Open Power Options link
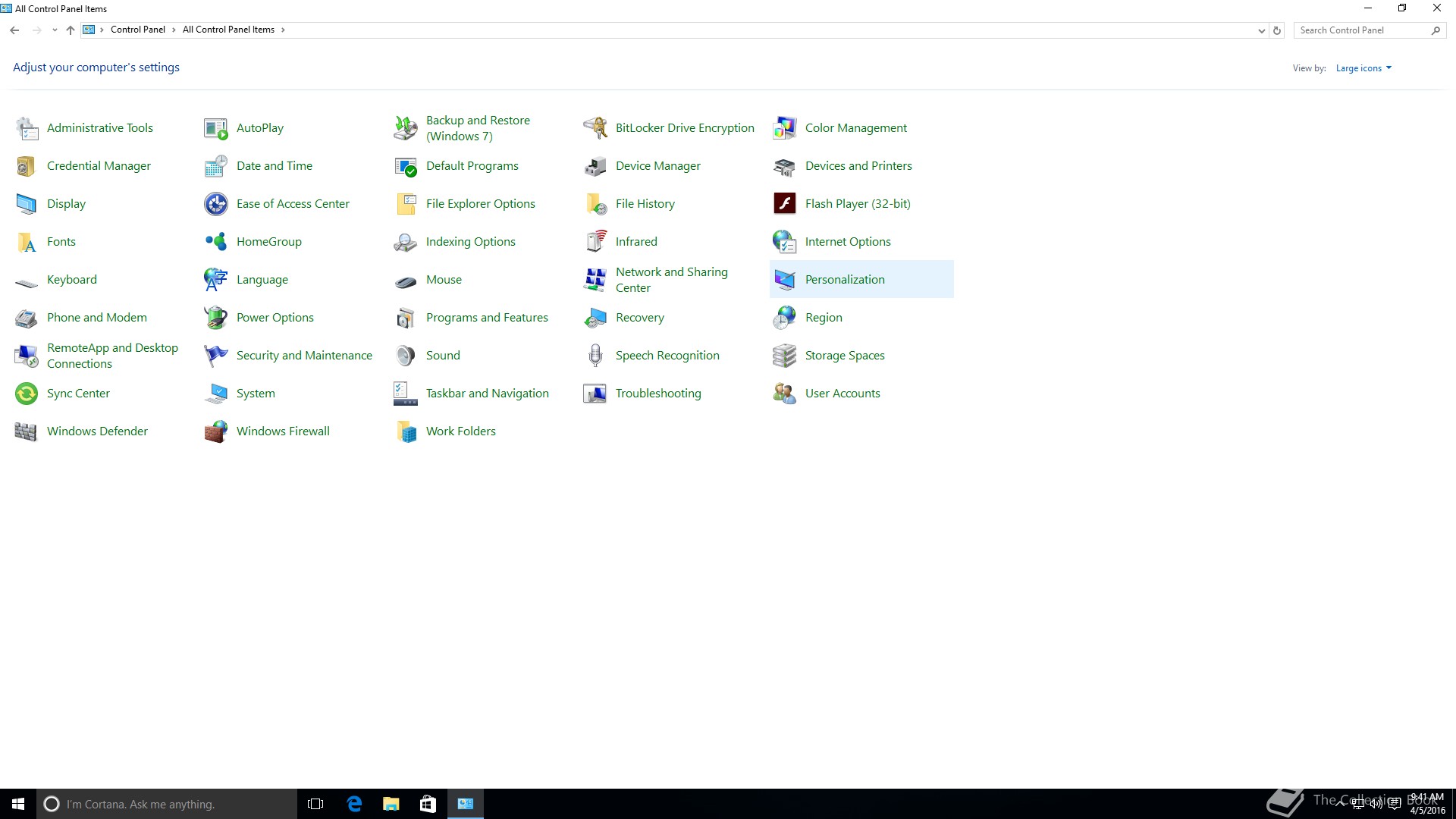This screenshot has width=1456, height=819. 275,318
